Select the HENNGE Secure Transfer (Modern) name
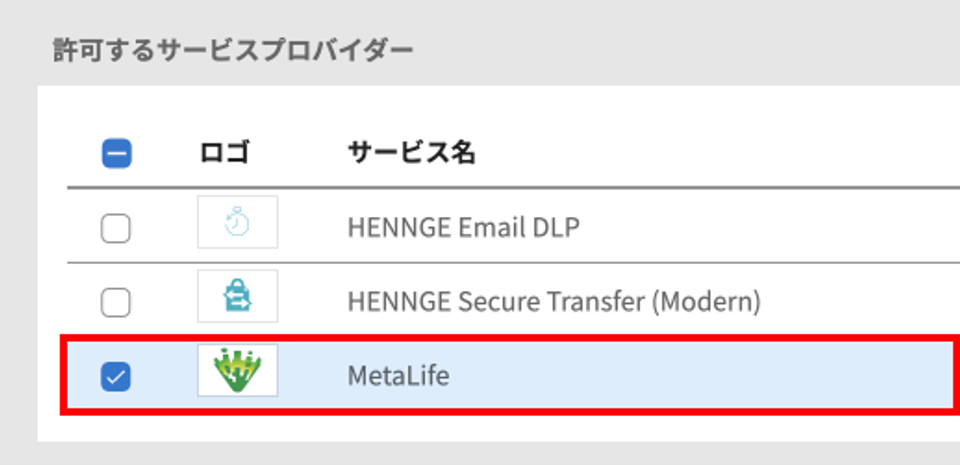The width and height of the screenshot is (960, 465). tap(554, 302)
